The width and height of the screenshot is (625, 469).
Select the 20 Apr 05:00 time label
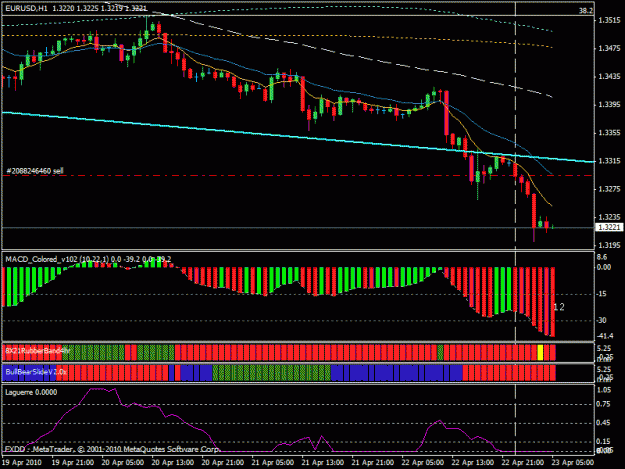[123, 463]
